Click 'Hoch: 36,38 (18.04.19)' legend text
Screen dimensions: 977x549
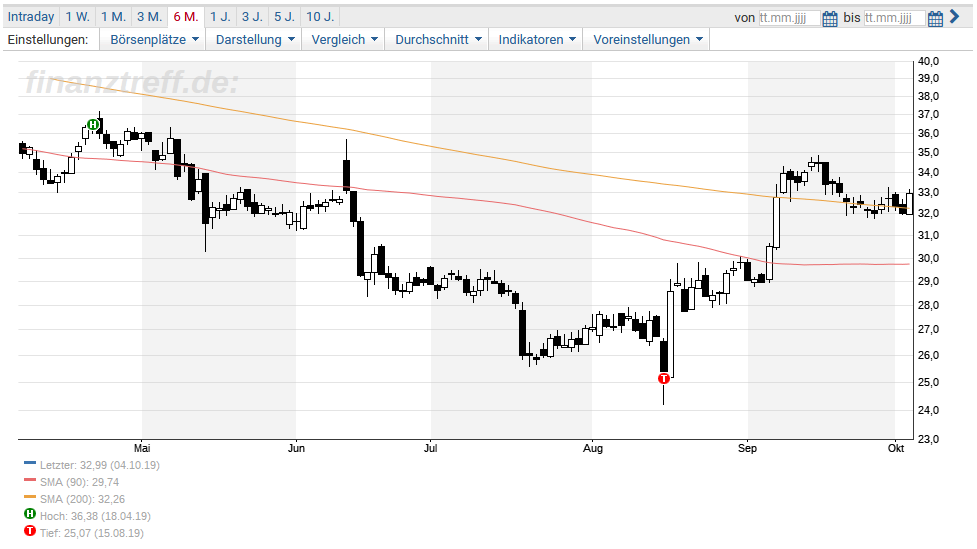click(x=95, y=516)
